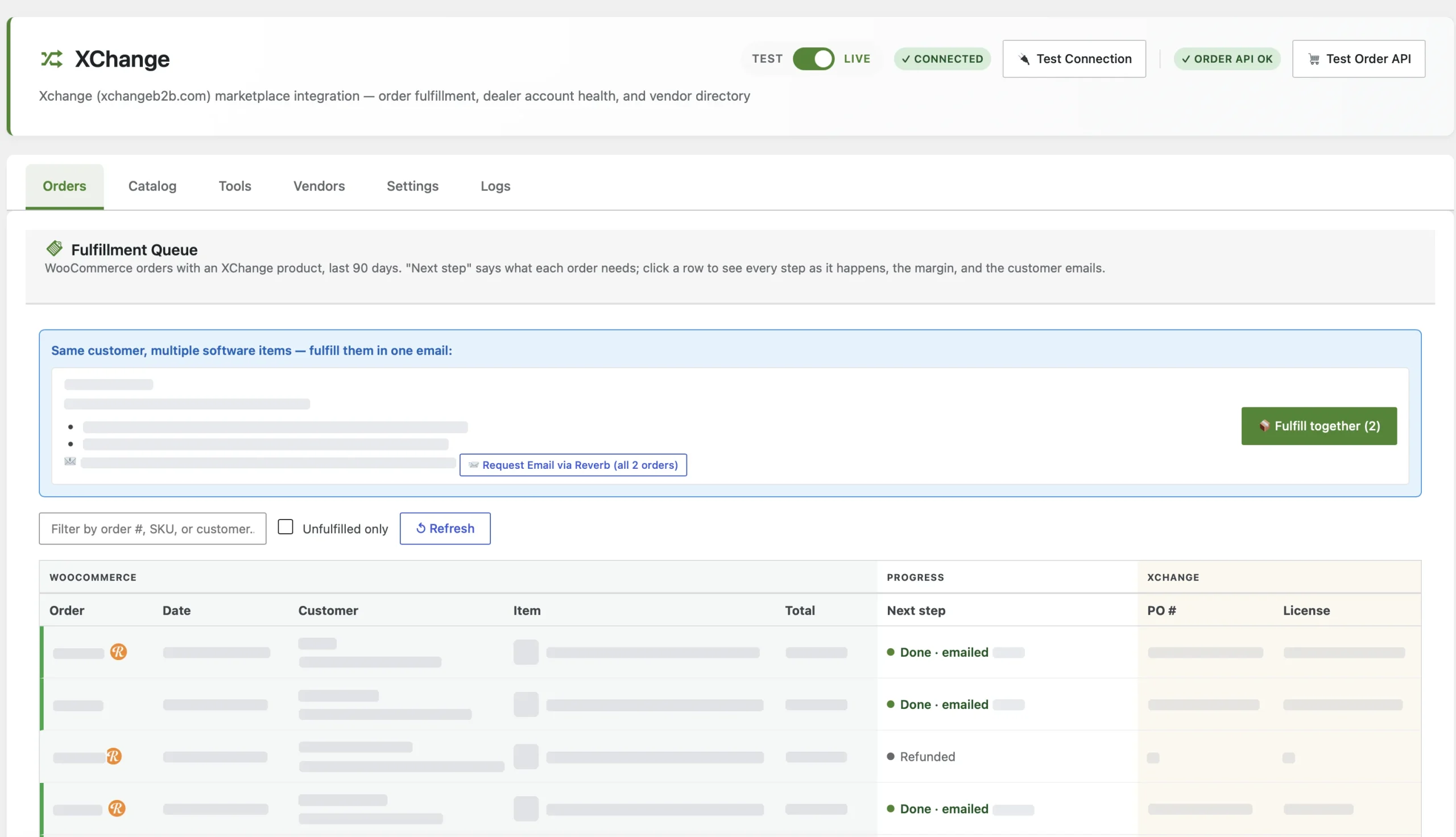
Task: Click Request Email via Reverb button
Action: pos(573,465)
